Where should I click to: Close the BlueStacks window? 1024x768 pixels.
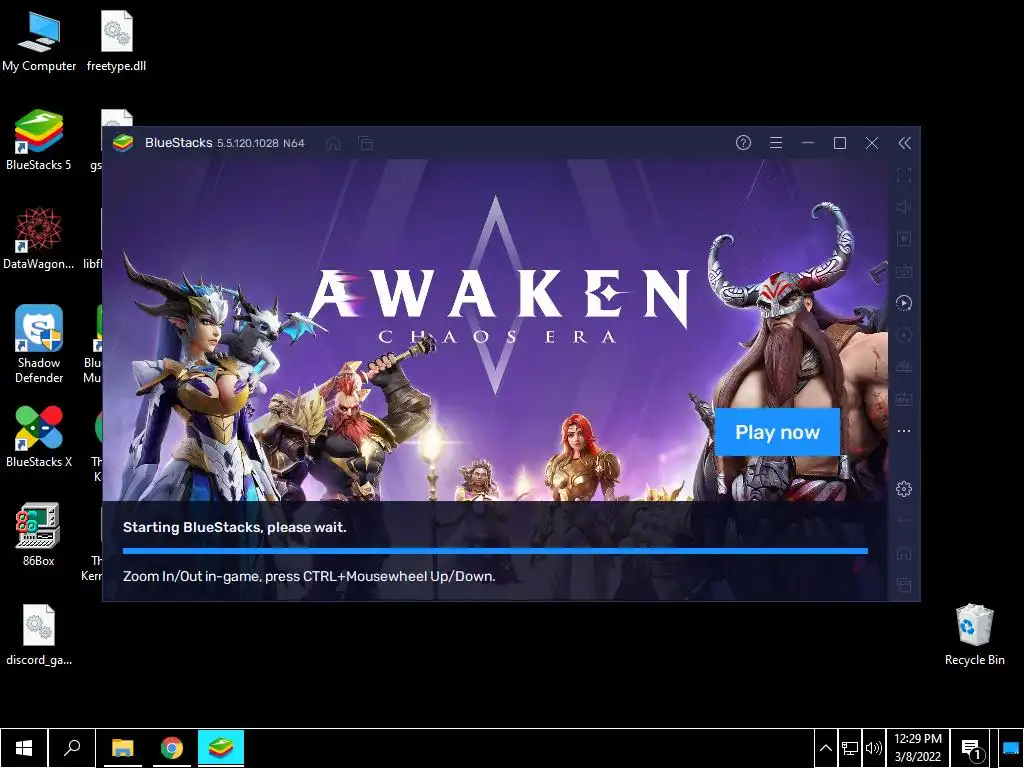click(x=872, y=143)
